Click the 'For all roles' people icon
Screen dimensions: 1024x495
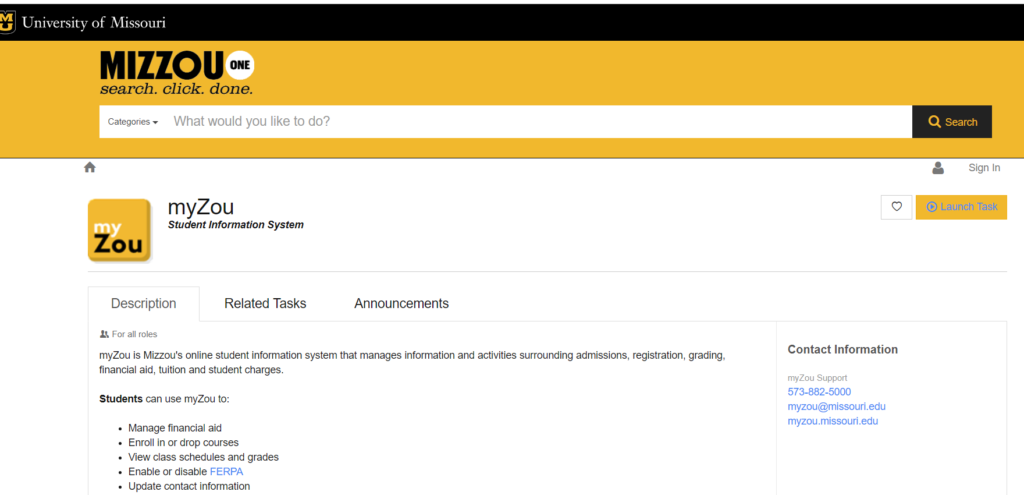[x=104, y=334]
